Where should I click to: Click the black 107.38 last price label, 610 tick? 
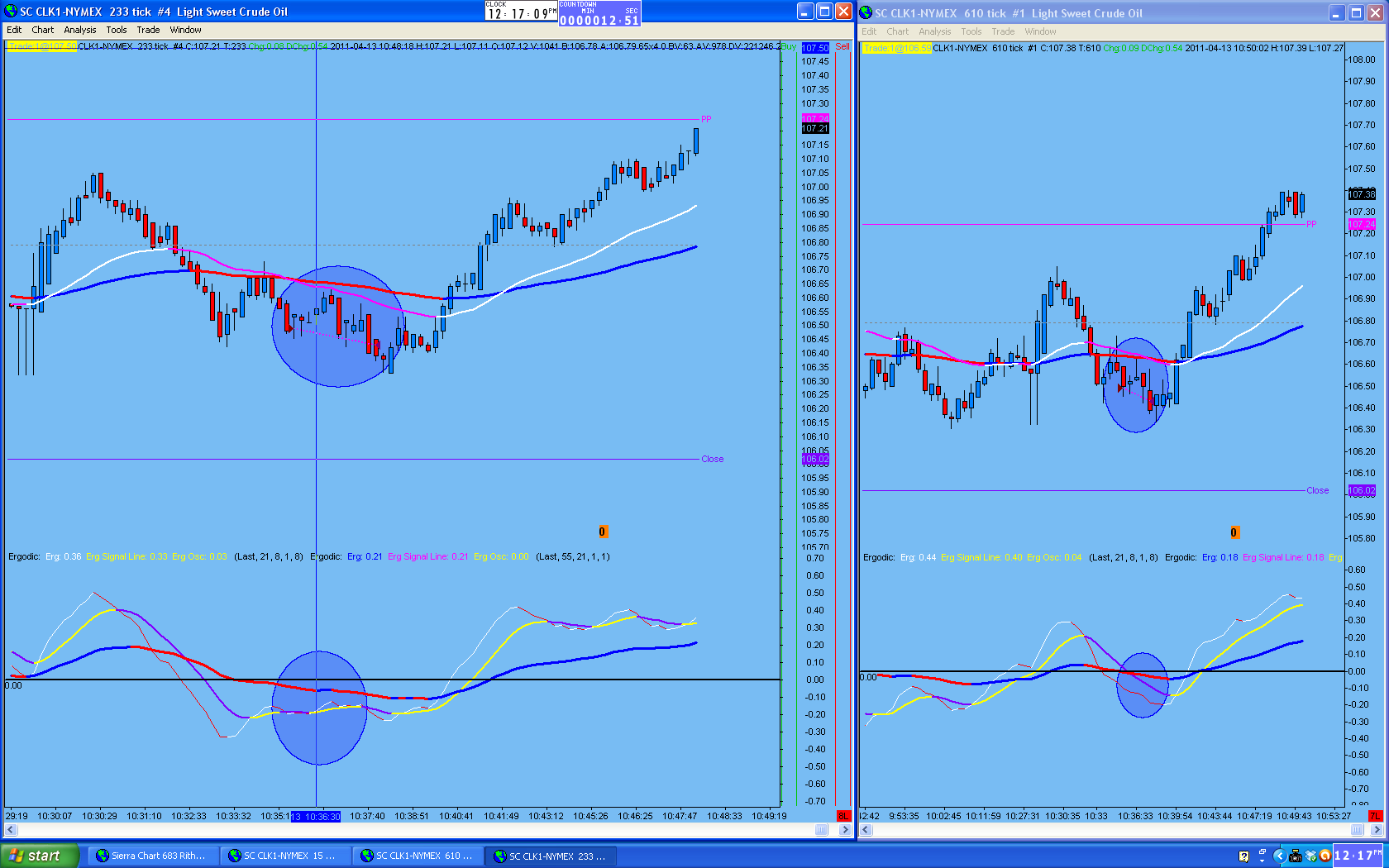[x=1362, y=194]
